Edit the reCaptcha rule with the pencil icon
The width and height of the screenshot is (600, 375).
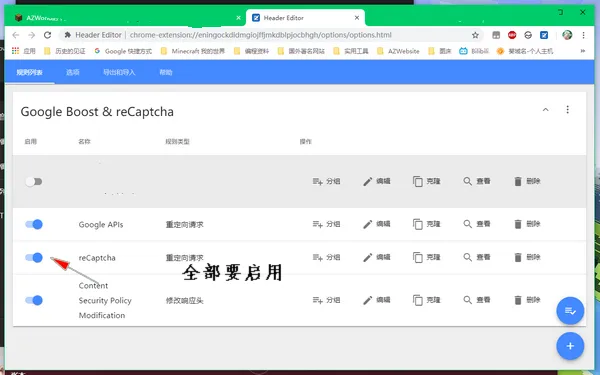pyautogui.click(x=376, y=257)
